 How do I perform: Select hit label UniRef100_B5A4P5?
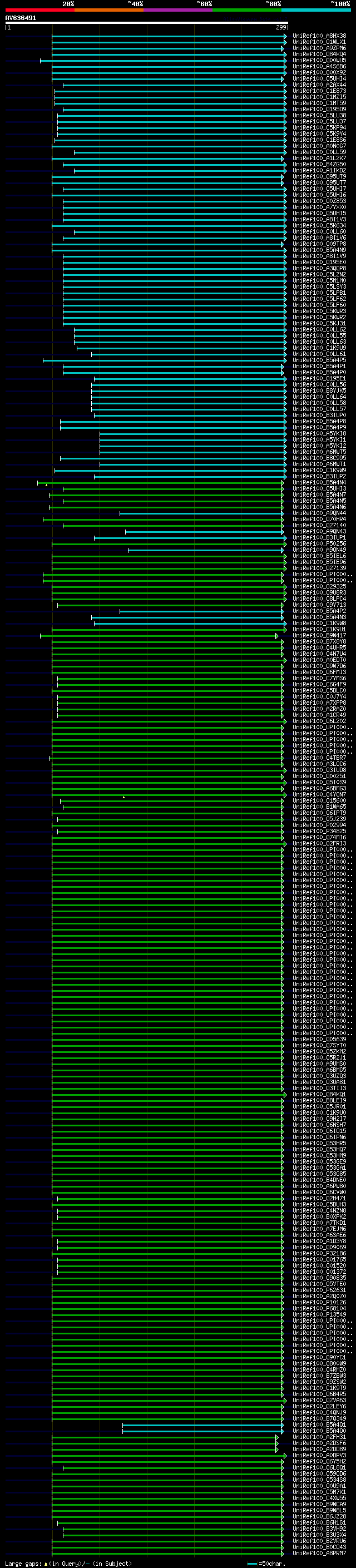(x=319, y=360)
